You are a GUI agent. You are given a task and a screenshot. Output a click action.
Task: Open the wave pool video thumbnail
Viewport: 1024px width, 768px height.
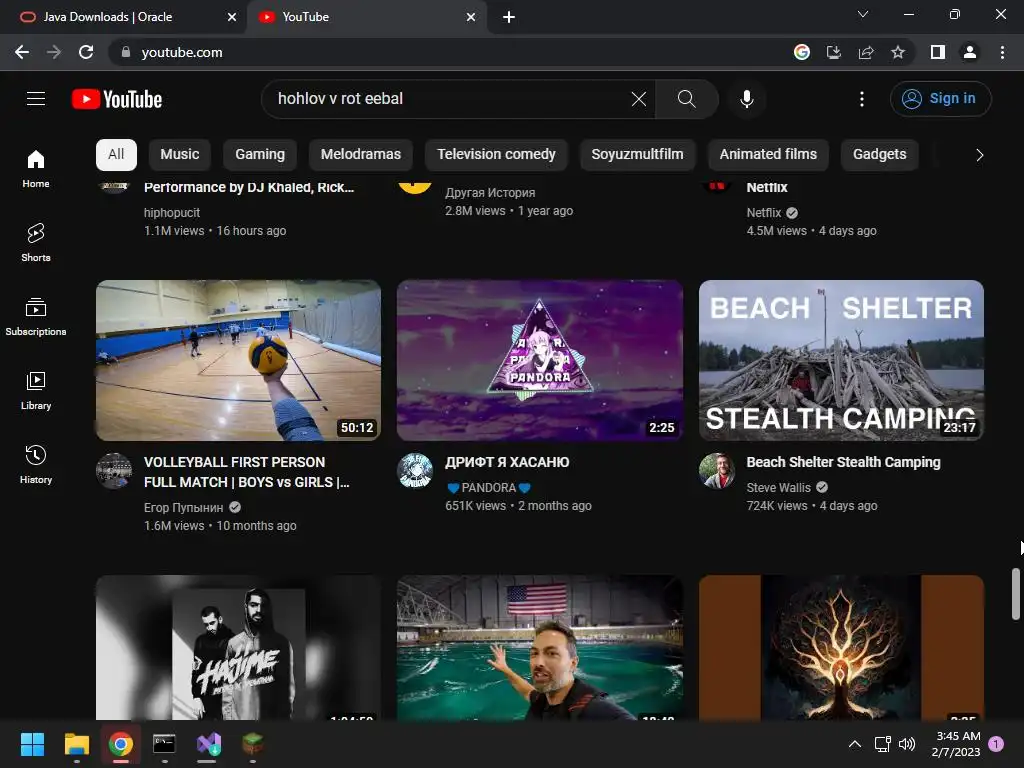pyautogui.click(x=540, y=647)
